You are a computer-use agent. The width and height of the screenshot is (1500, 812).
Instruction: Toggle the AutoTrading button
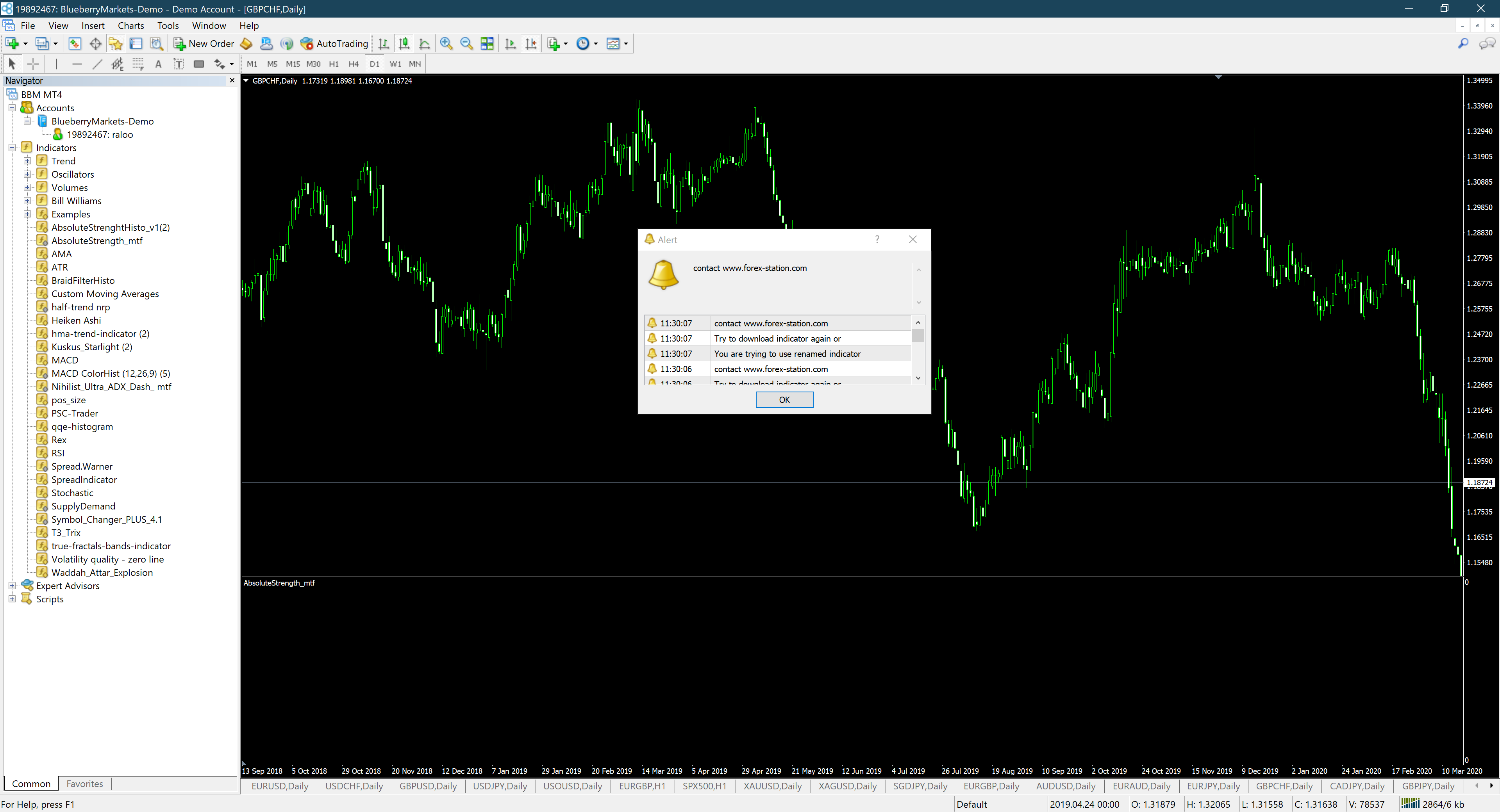(334, 44)
